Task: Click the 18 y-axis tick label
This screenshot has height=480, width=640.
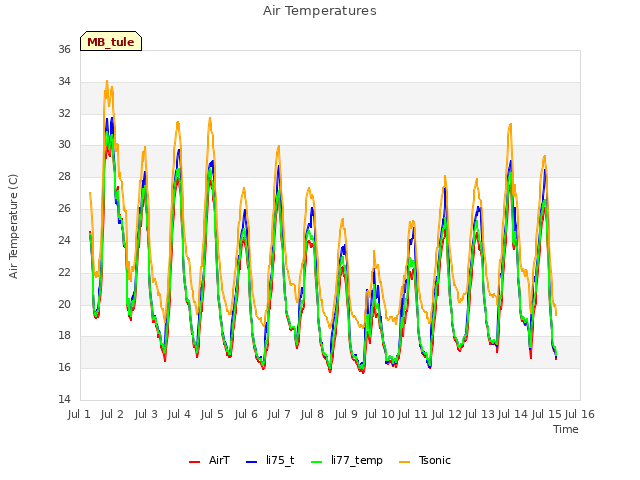Action: pyautogui.click(x=64, y=336)
